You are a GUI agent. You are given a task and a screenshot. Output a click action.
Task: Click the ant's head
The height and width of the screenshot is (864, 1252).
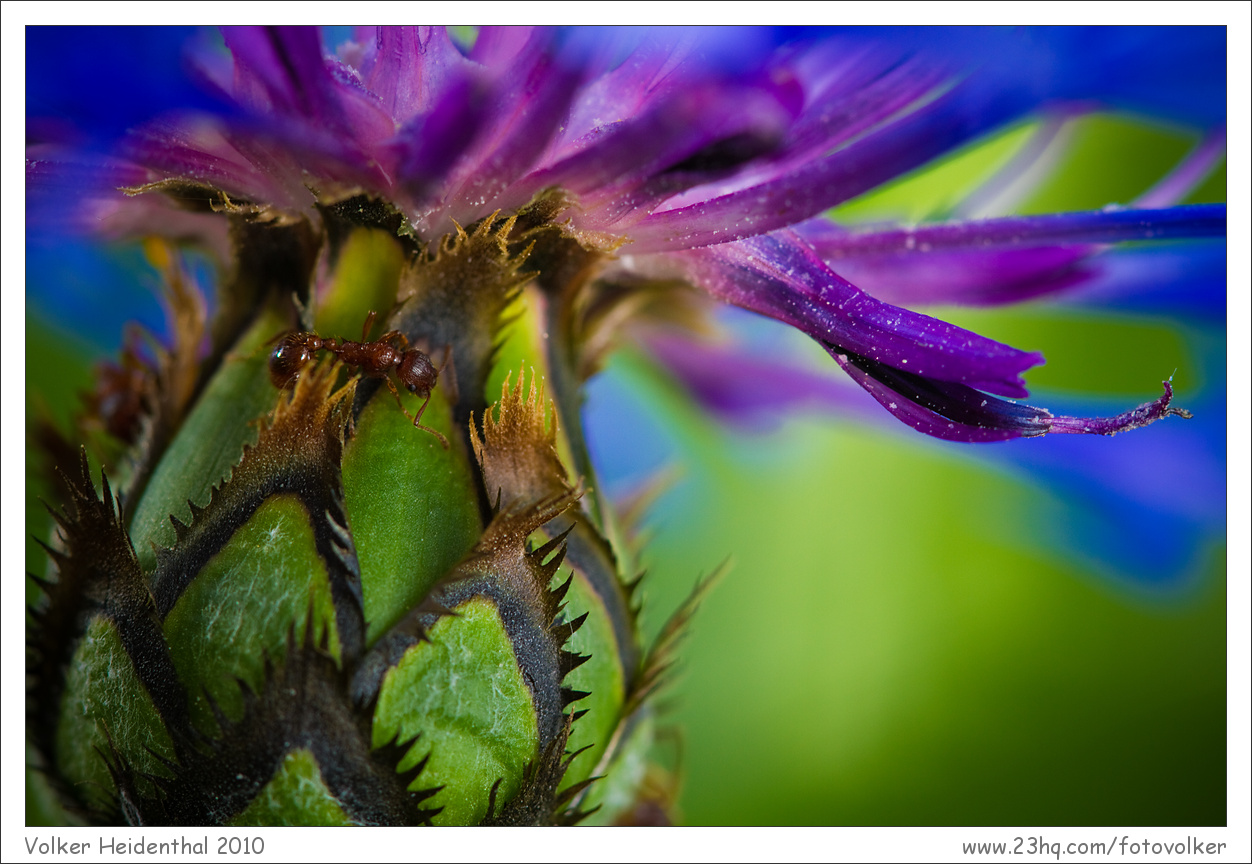pyautogui.click(x=418, y=372)
